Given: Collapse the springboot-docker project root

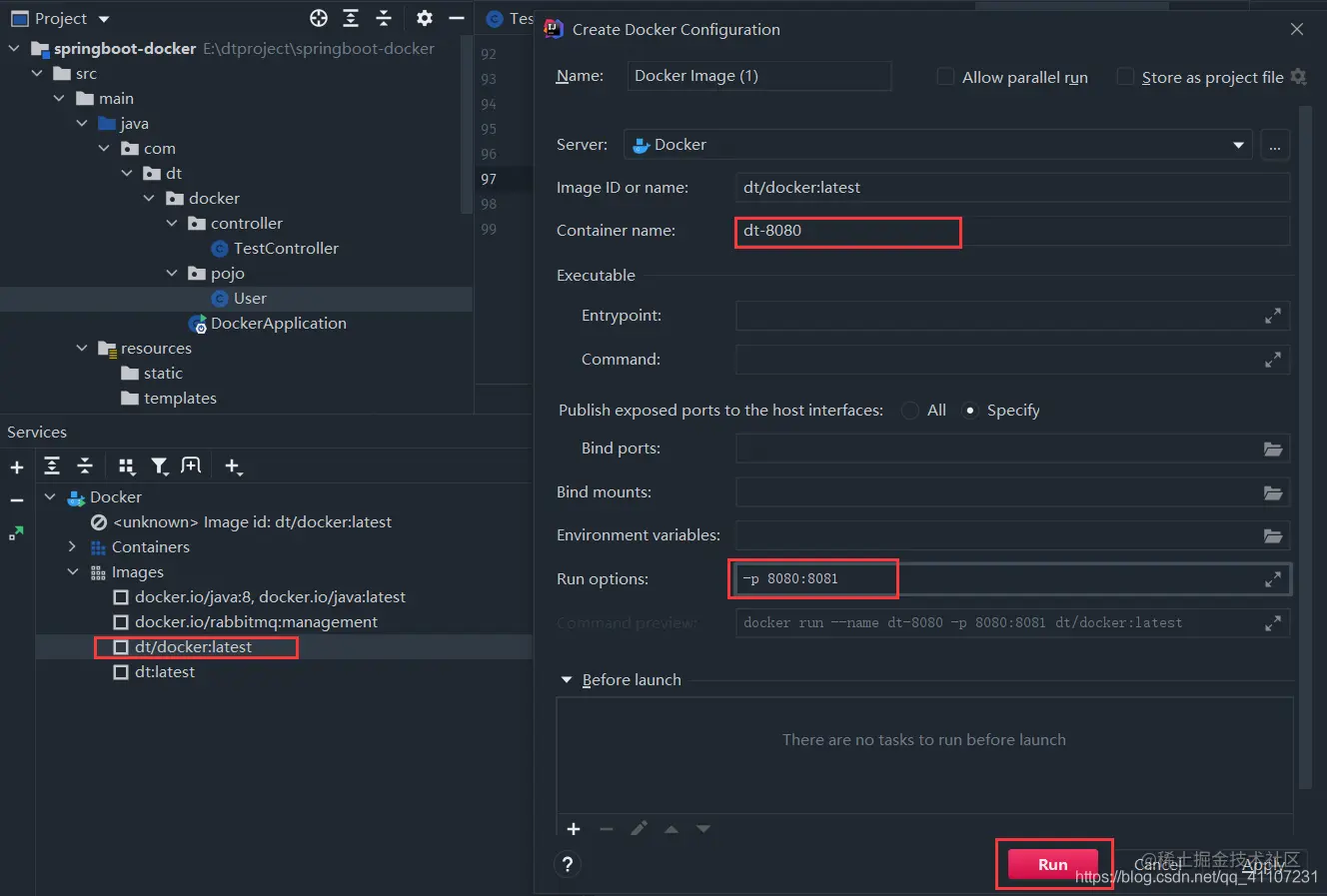Looking at the screenshot, I should (x=15, y=49).
